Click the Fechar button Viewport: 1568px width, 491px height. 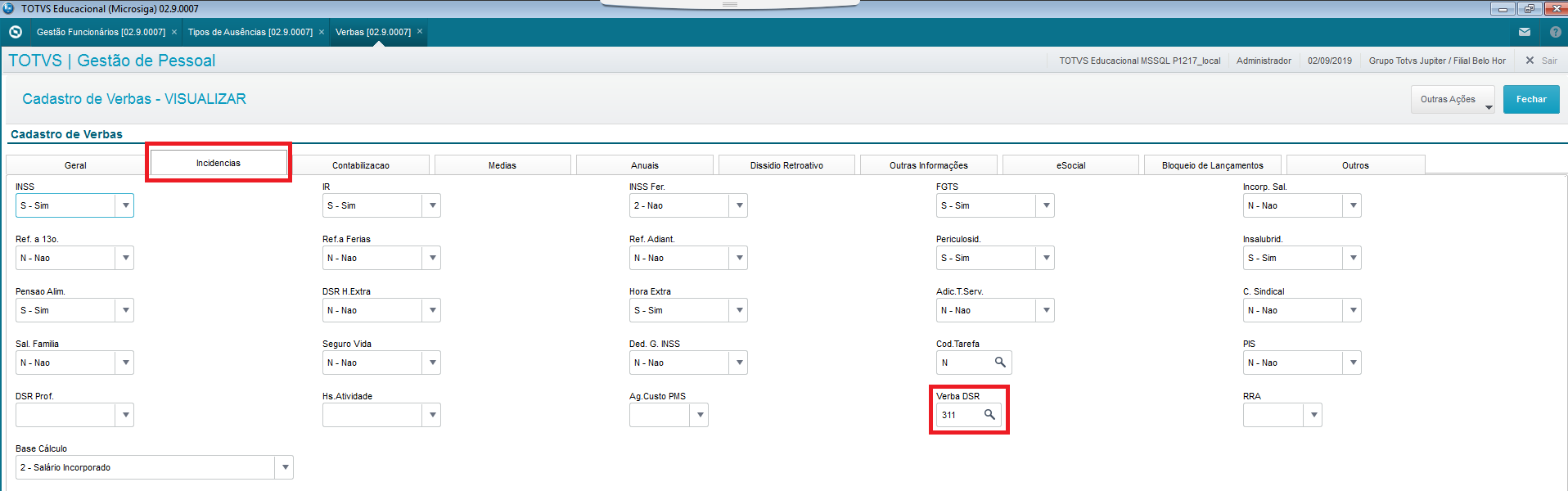tap(1531, 99)
